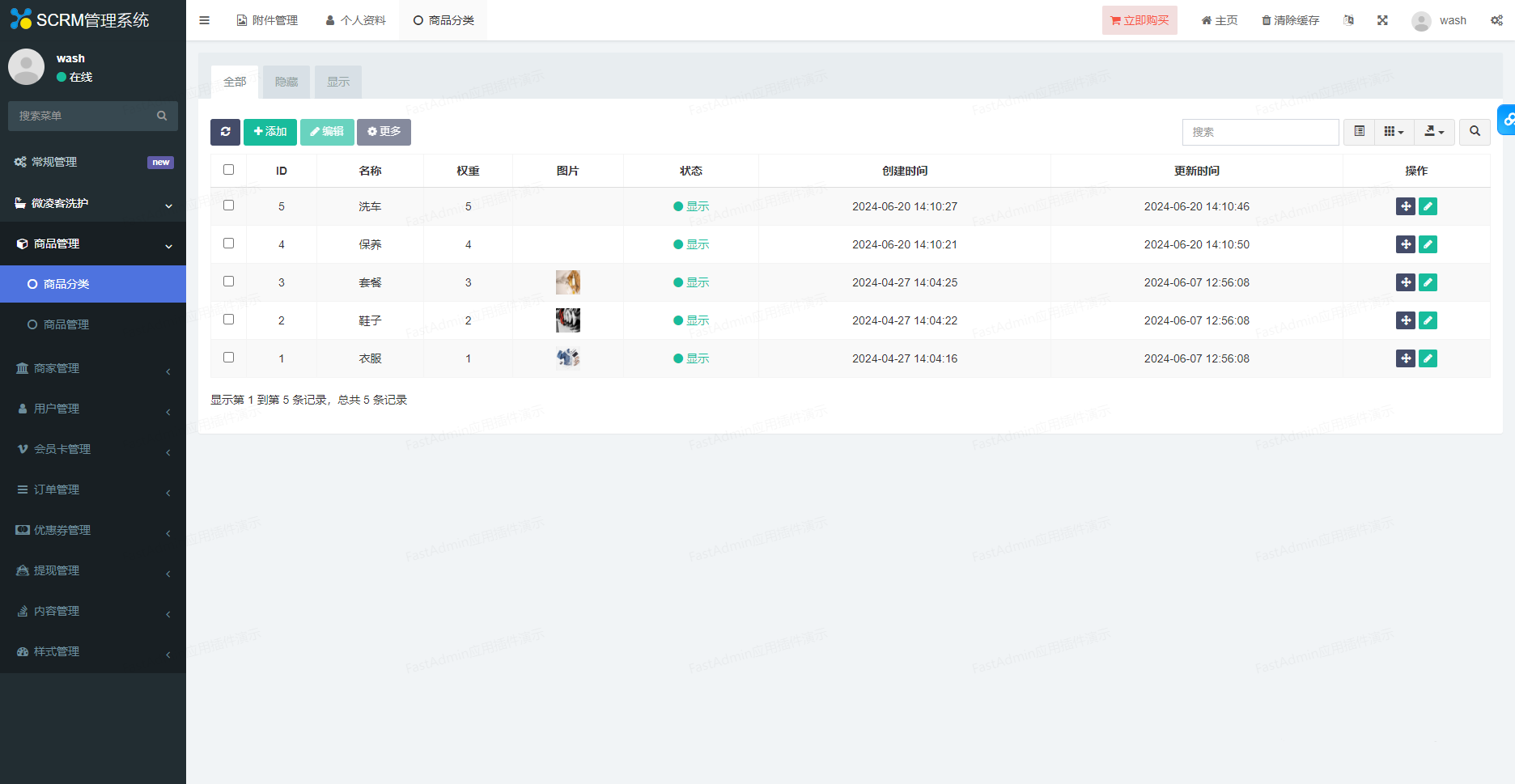Click the SCRM管理系统 logo
The width and height of the screenshot is (1515, 784).
[x=79, y=19]
